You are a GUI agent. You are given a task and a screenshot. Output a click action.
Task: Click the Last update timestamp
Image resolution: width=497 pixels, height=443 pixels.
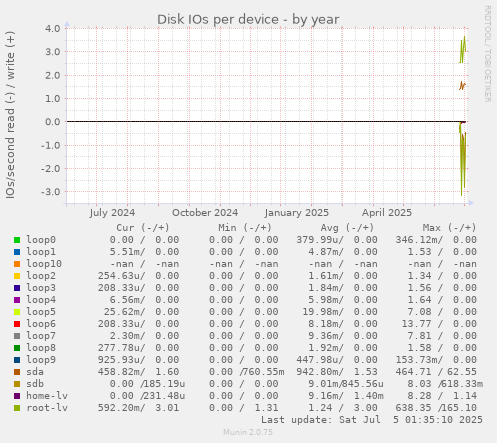click(372, 420)
